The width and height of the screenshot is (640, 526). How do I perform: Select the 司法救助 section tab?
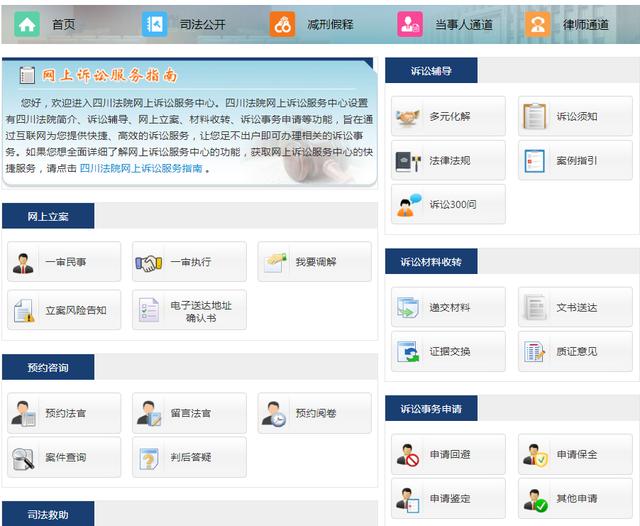[x=48, y=514]
